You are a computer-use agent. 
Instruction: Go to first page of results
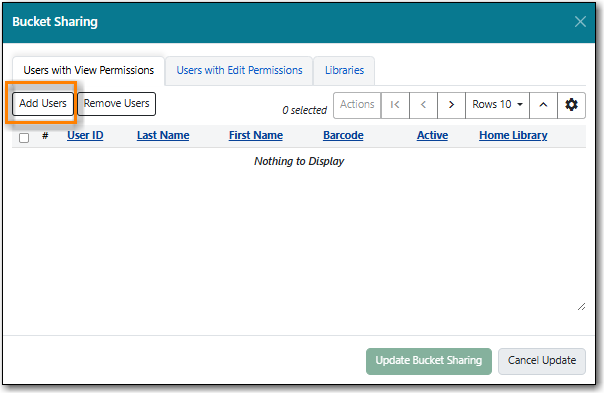pyautogui.click(x=395, y=105)
